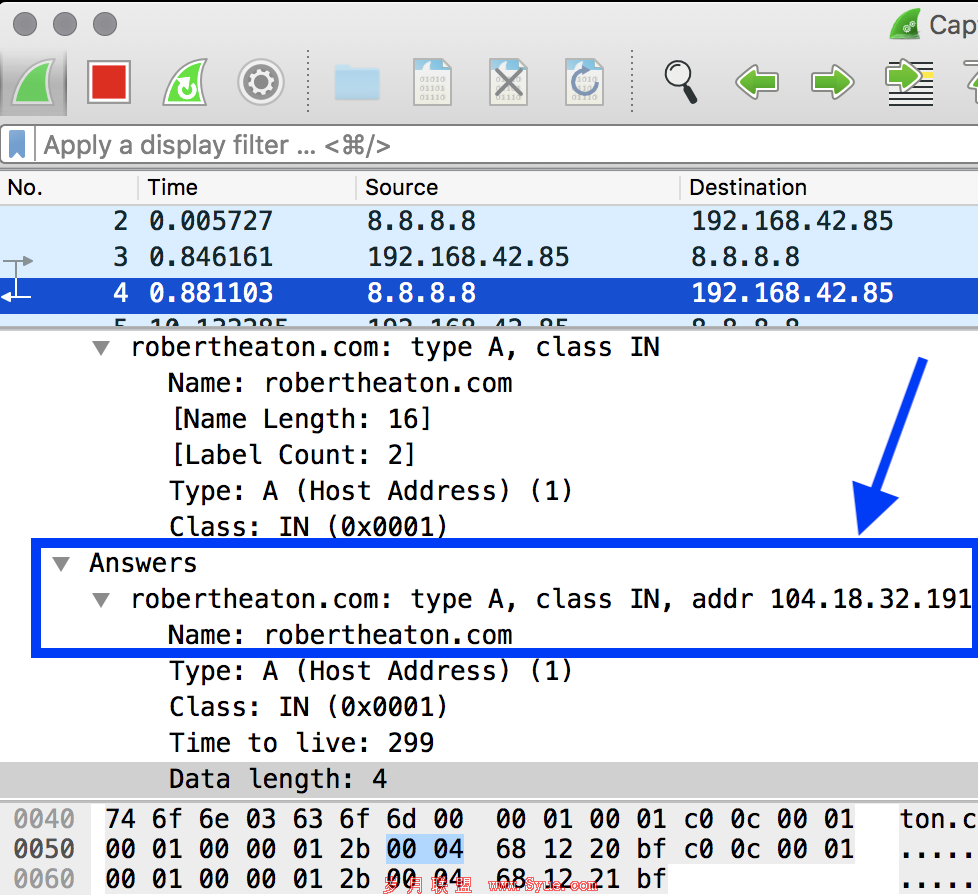
Task: Sort packets by the Destination column
Action: (829, 187)
